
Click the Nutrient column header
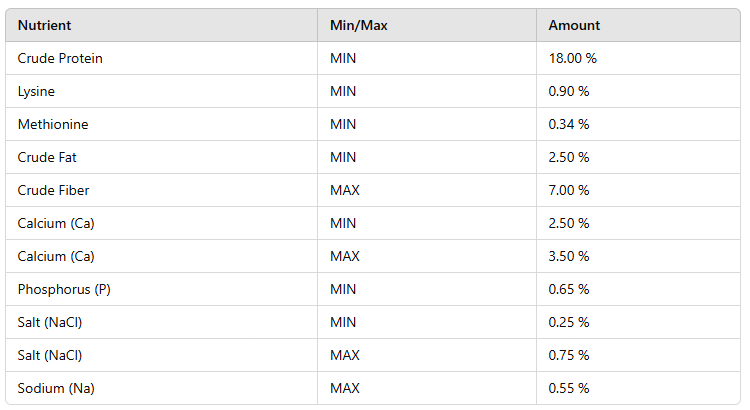pyautogui.click(x=44, y=25)
